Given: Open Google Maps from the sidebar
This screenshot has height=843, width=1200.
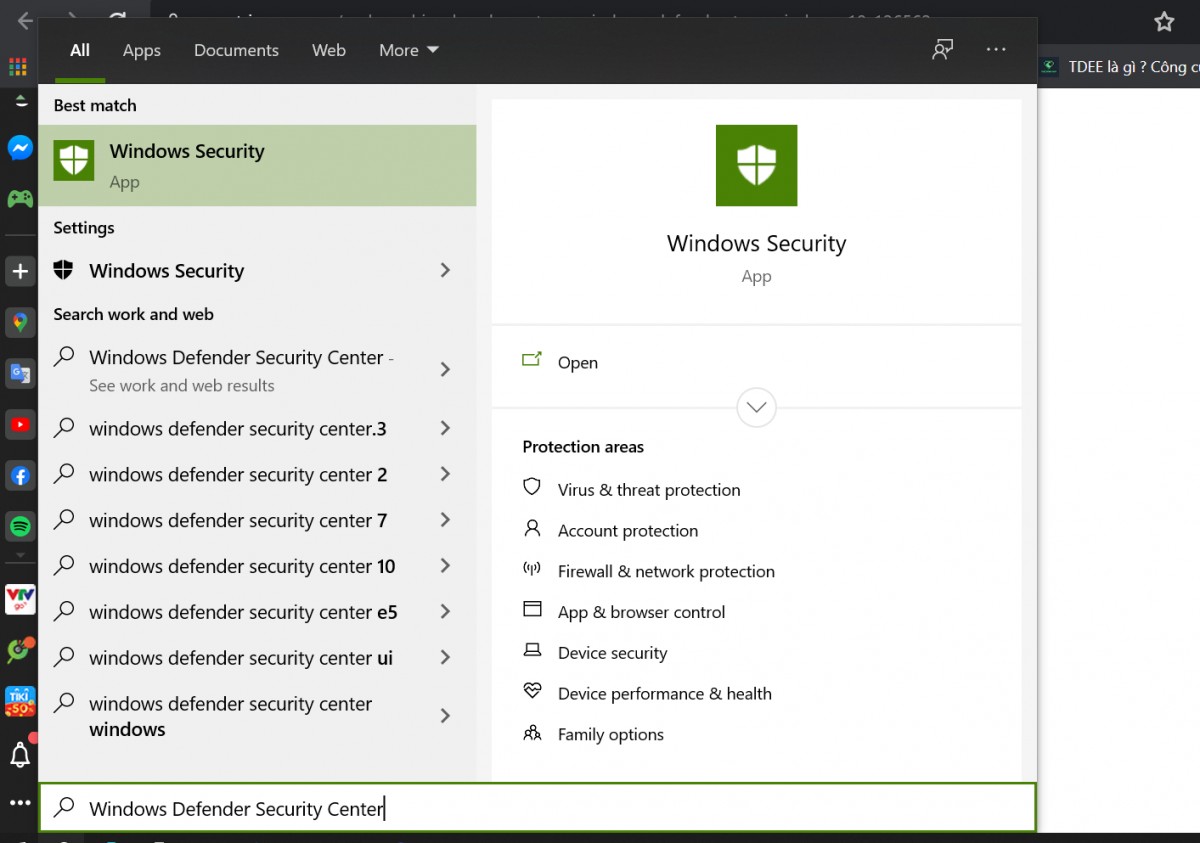Looking at the screenshot, I should [20, 322].
